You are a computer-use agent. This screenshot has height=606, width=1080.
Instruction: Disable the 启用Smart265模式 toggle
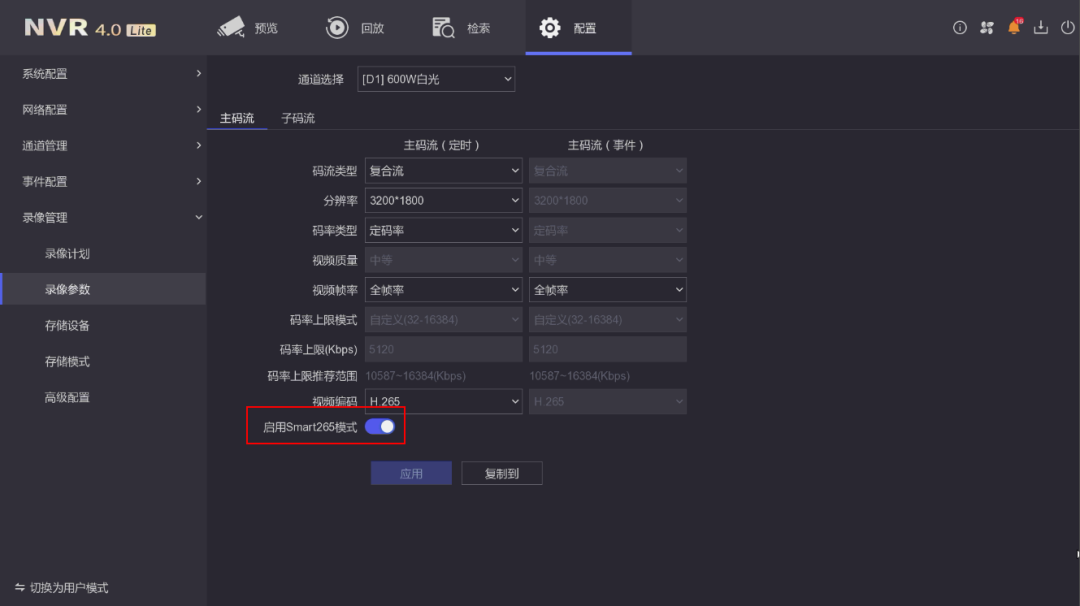coord(380,427)
